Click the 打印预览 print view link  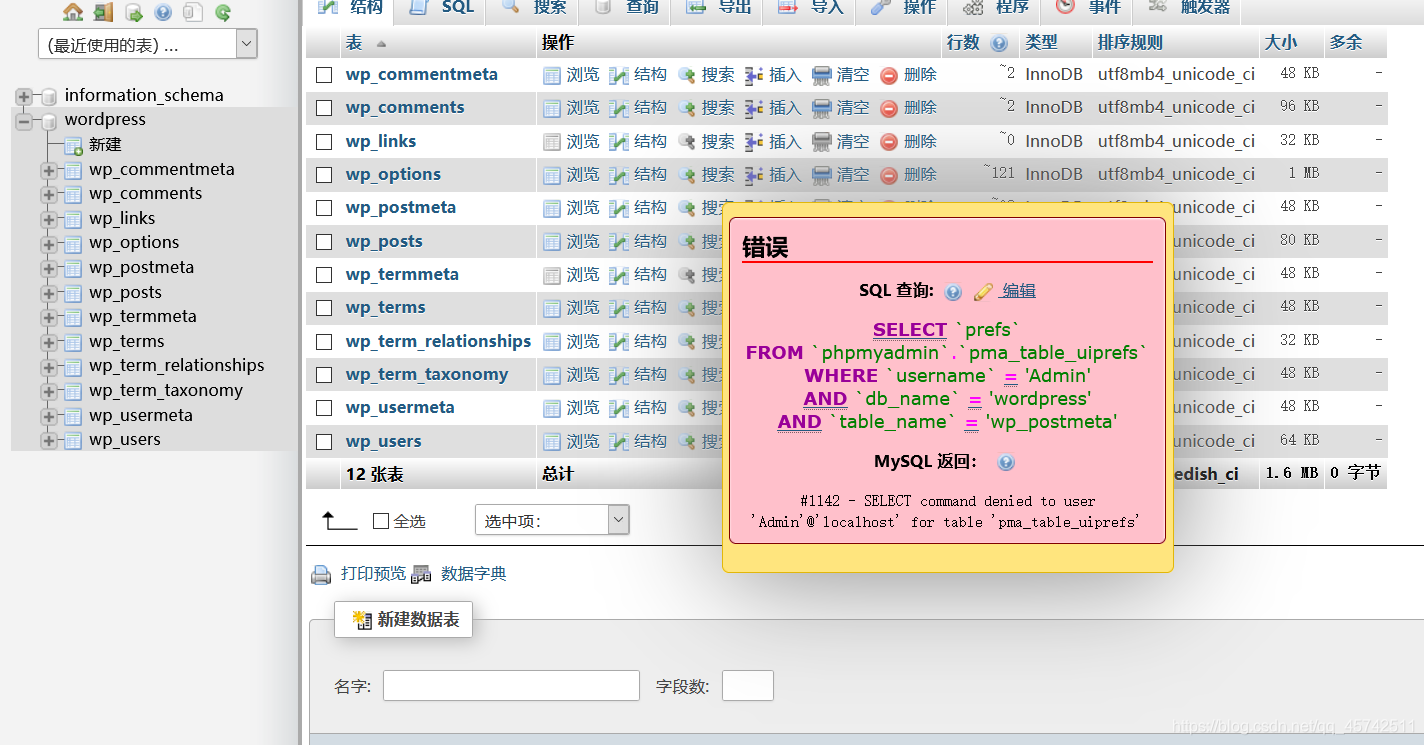(373, 574)
